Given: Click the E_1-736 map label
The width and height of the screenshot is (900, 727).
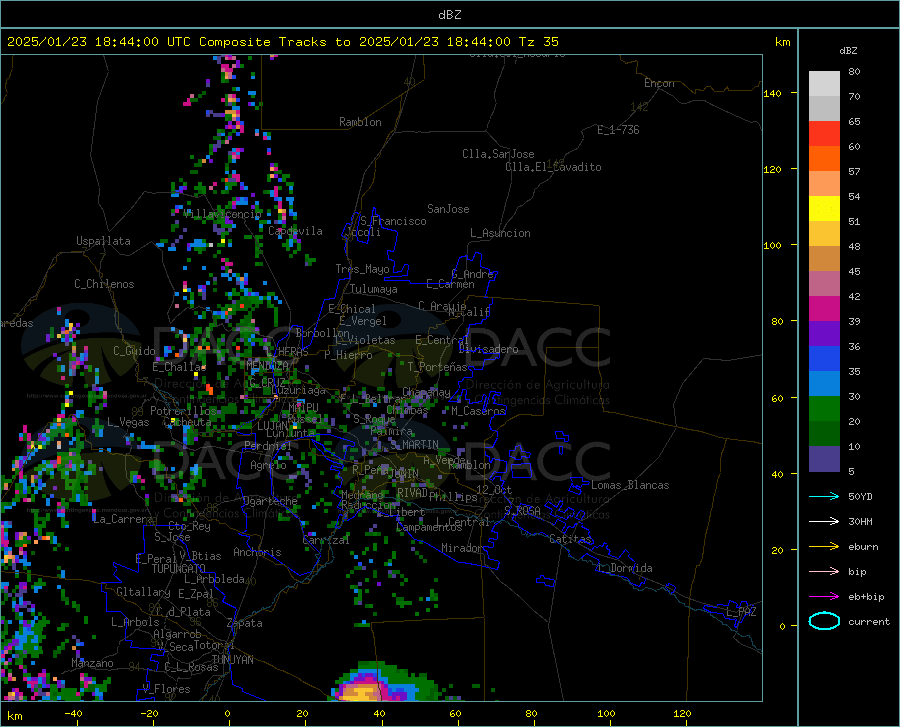Looking at the screenshot, I should (x=618, y=130).
